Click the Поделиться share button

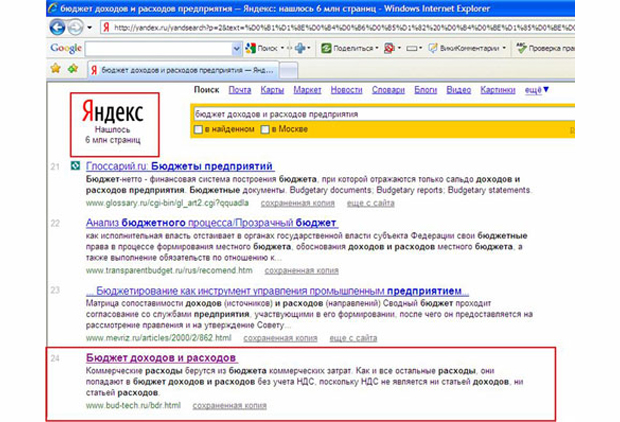pos(347,48)
